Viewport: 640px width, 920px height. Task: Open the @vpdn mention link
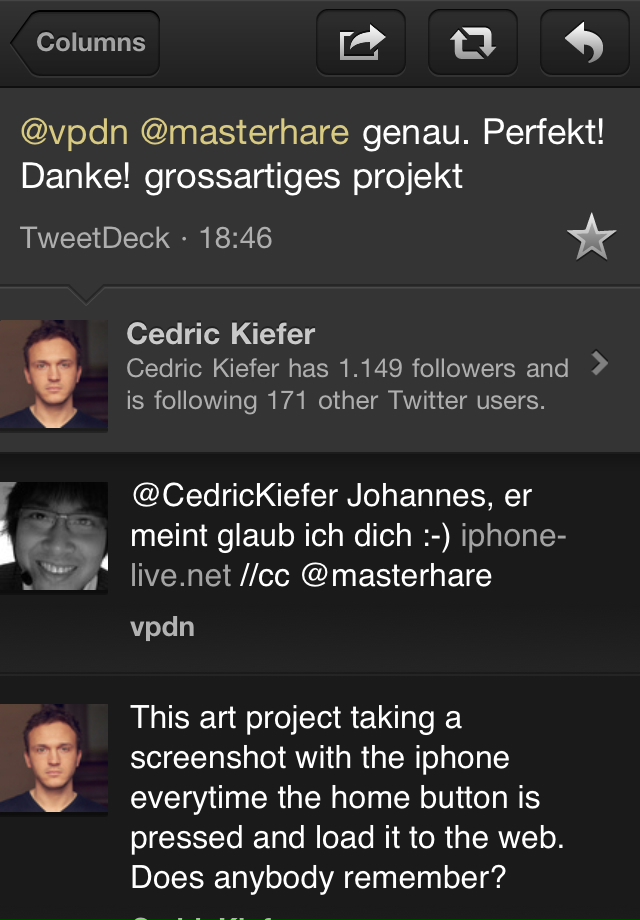pos(75,132)
